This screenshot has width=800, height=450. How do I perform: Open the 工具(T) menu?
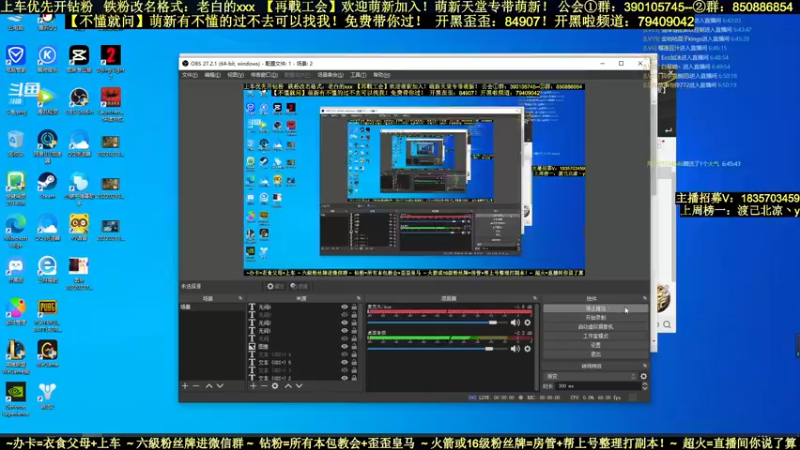click(x=358, y=75)
